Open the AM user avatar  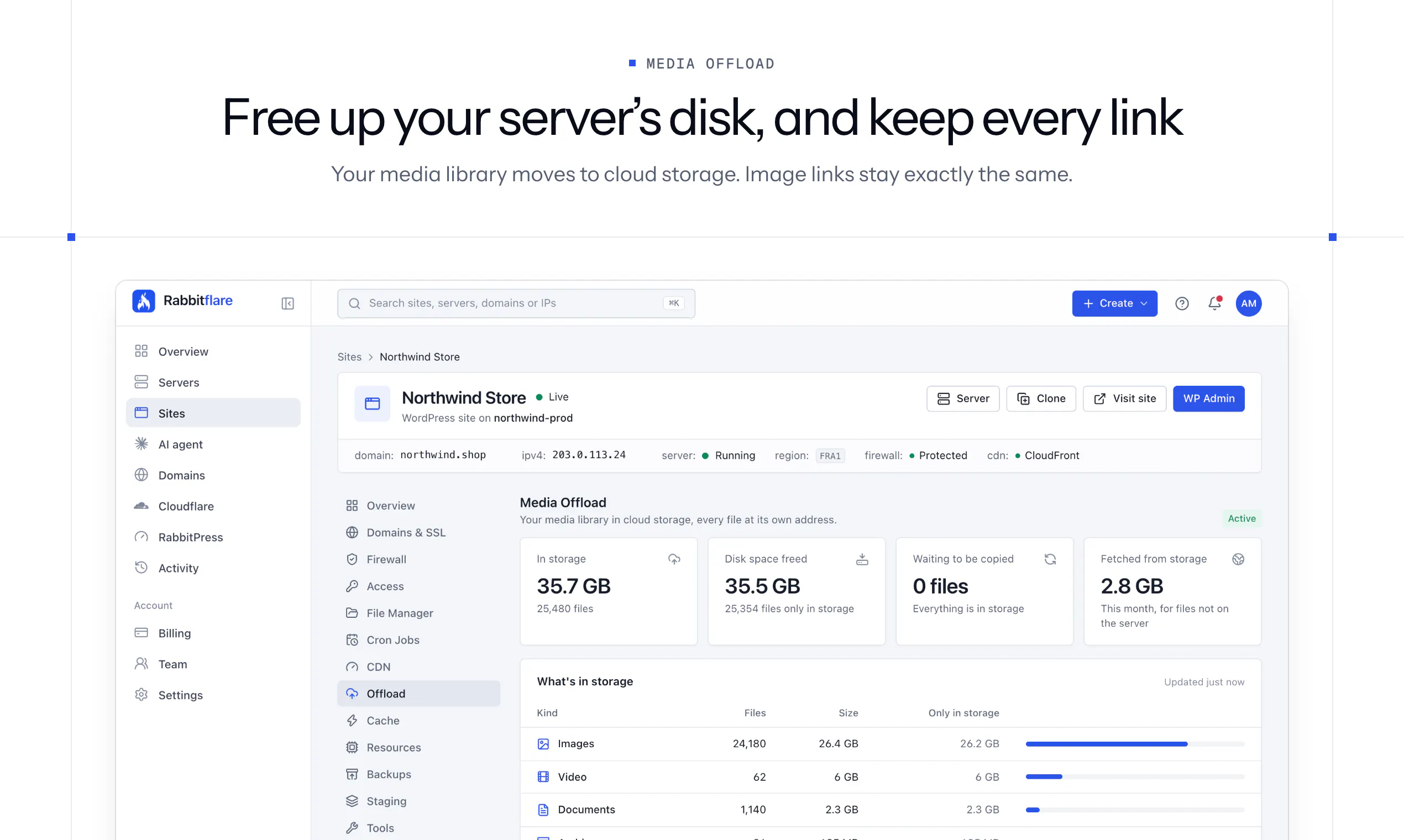[x=1248, y=303]
